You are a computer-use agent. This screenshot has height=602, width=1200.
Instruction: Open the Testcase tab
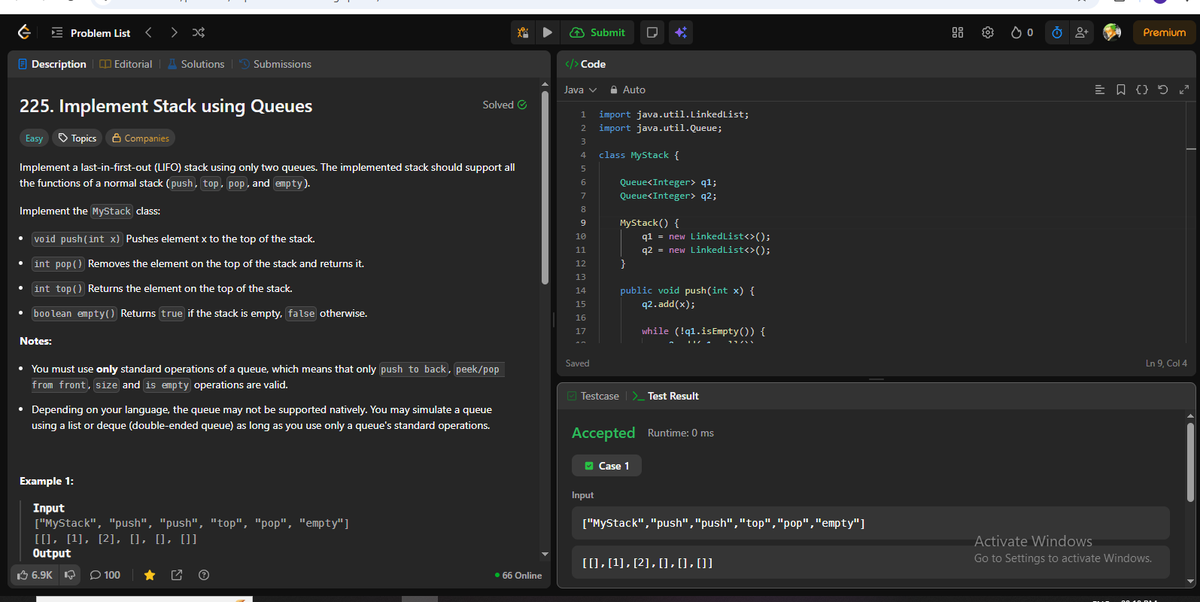click(592, 396)
